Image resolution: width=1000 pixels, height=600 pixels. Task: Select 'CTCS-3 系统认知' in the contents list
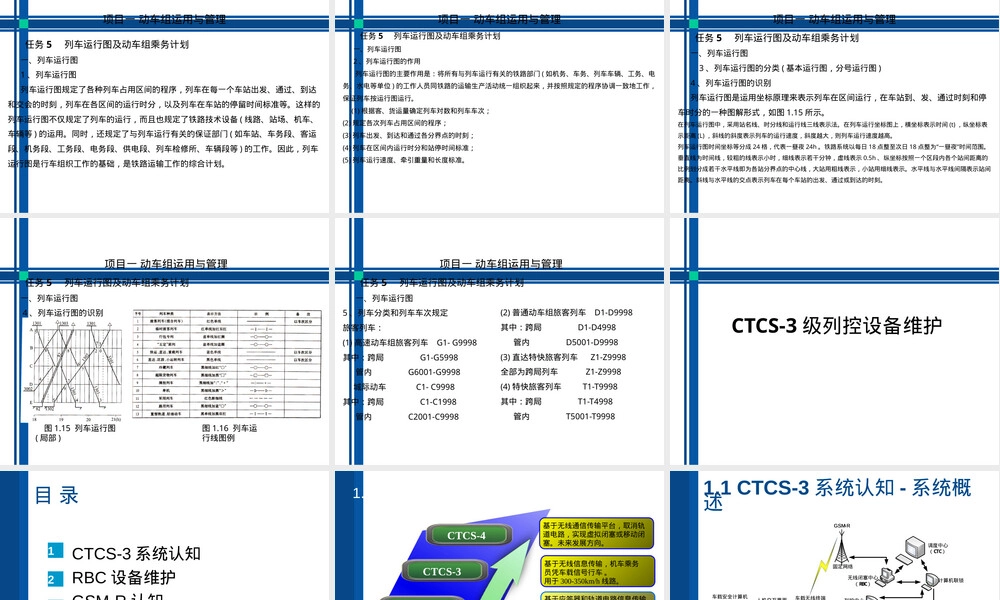(136, 553)
